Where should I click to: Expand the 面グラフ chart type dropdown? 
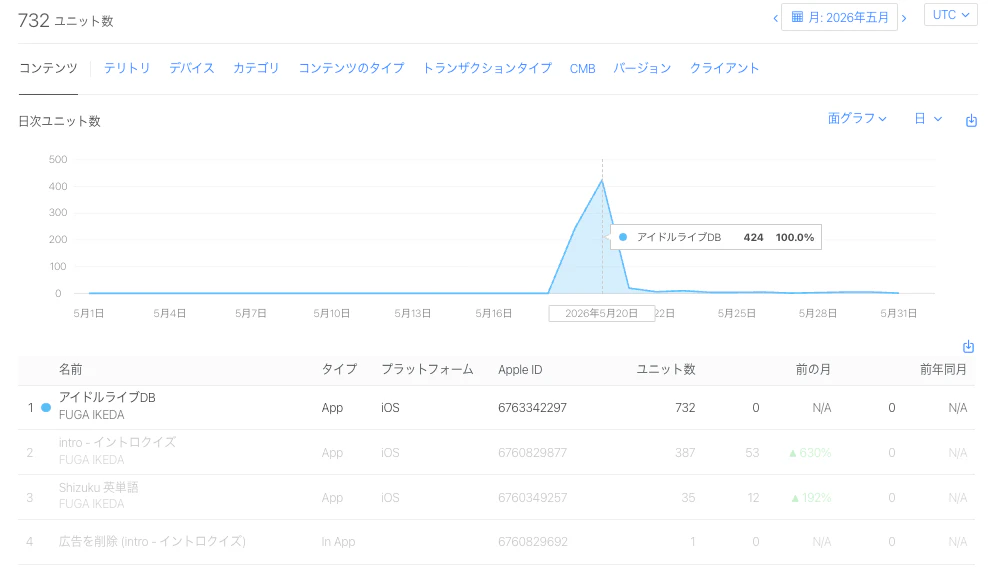pyautogui.click(x=856, y=119)
